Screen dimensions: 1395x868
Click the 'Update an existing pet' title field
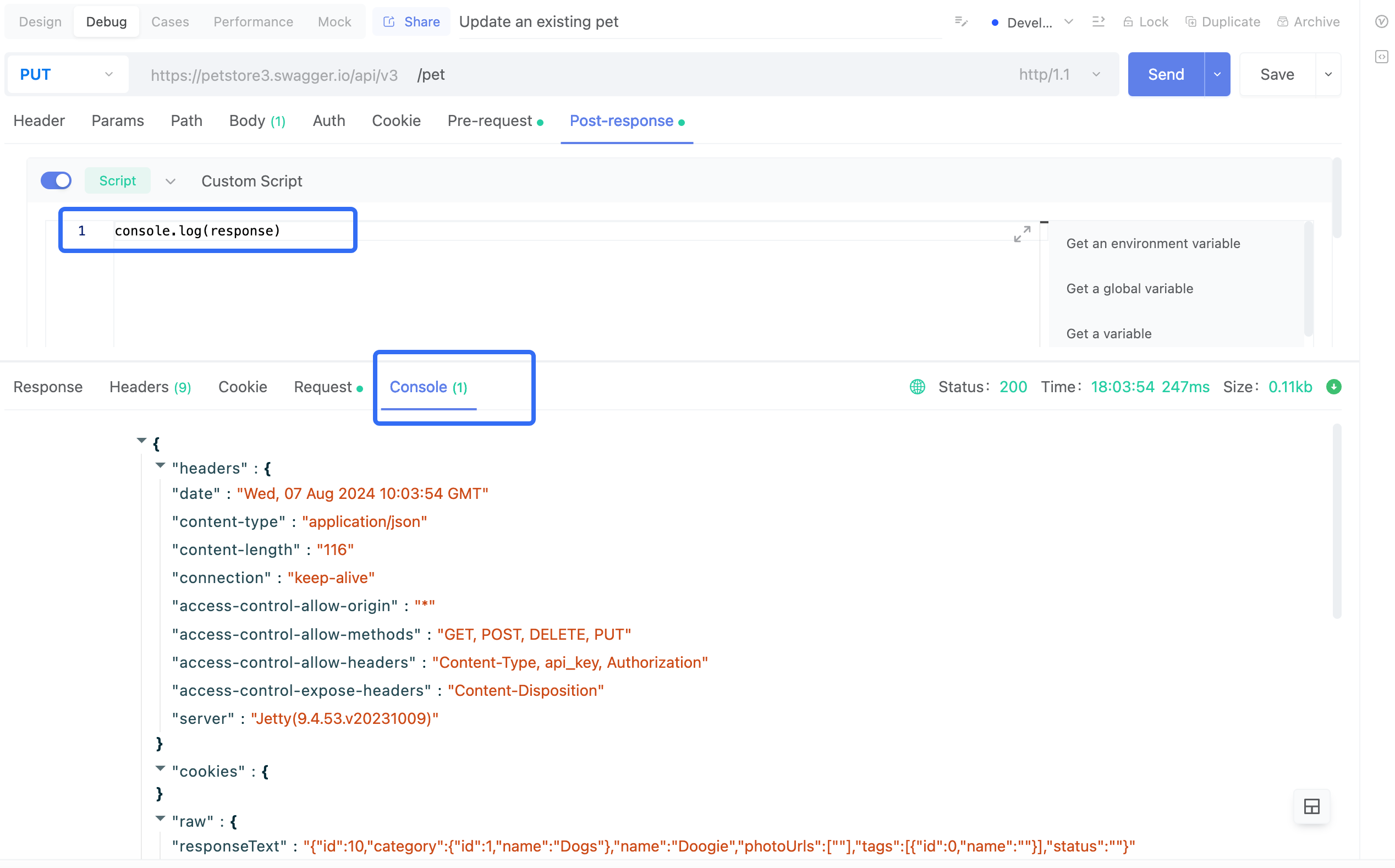[700, 22]
